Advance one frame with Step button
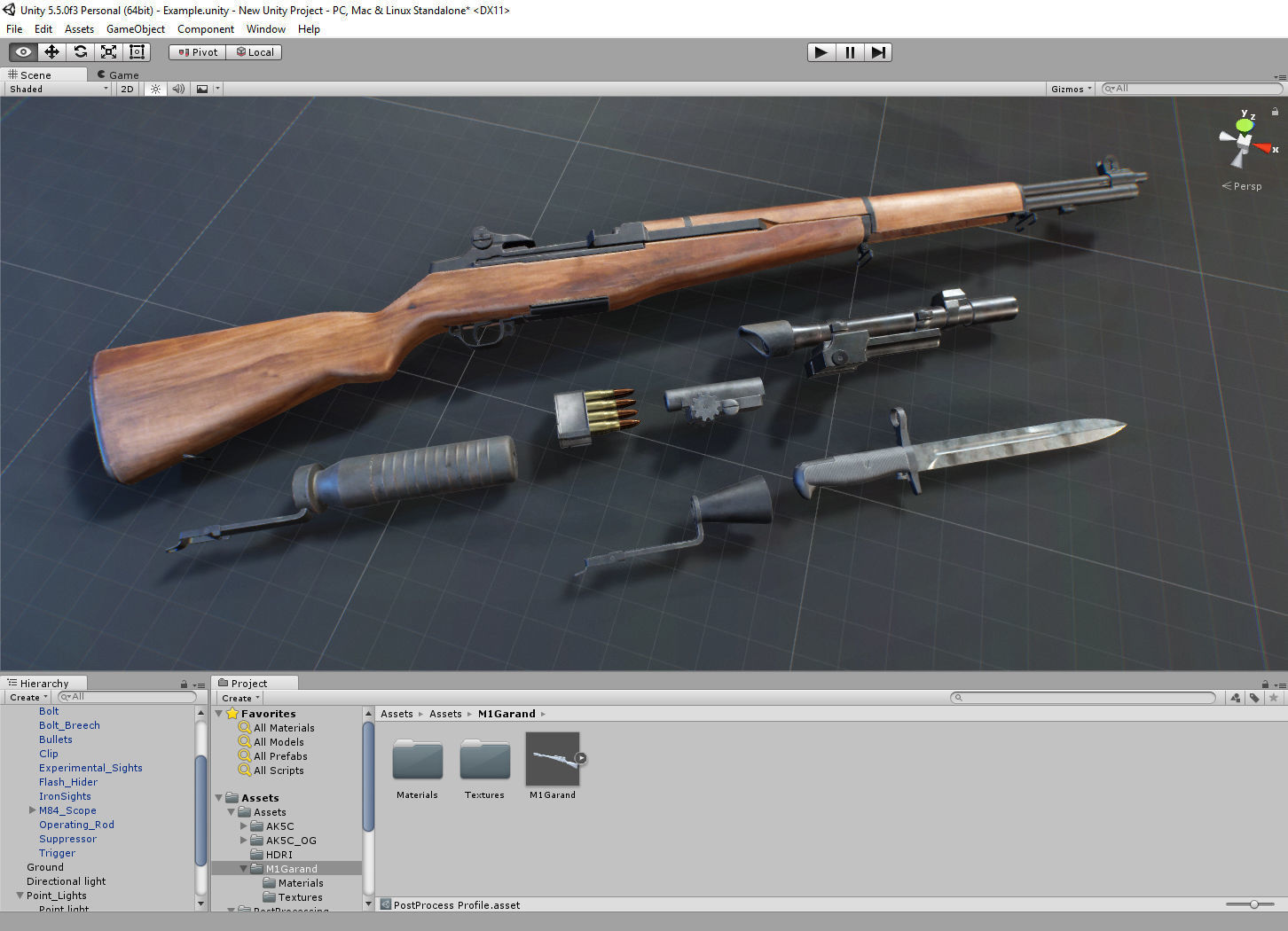The image size is (1288, 931). click(878, 52)
